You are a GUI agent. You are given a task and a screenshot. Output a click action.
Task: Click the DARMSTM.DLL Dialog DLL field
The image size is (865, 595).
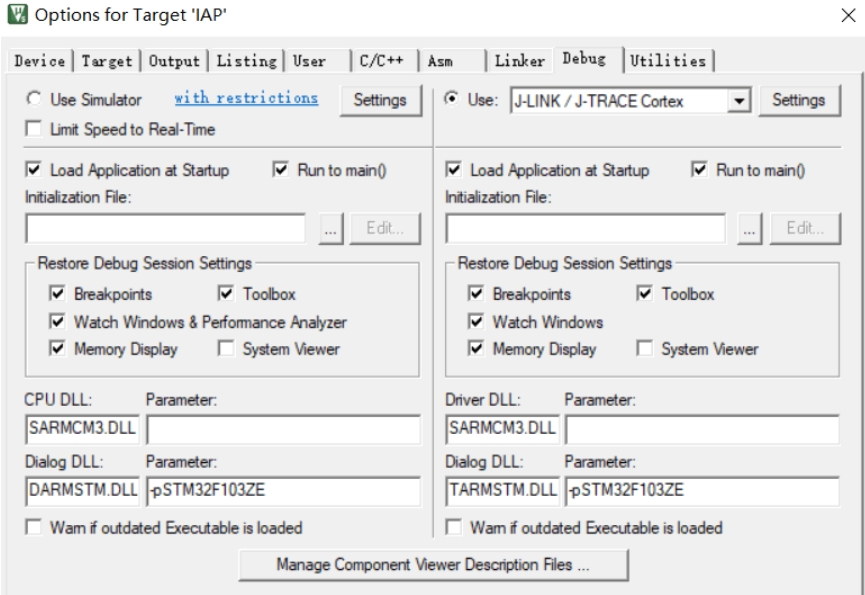tap(82, 491)
